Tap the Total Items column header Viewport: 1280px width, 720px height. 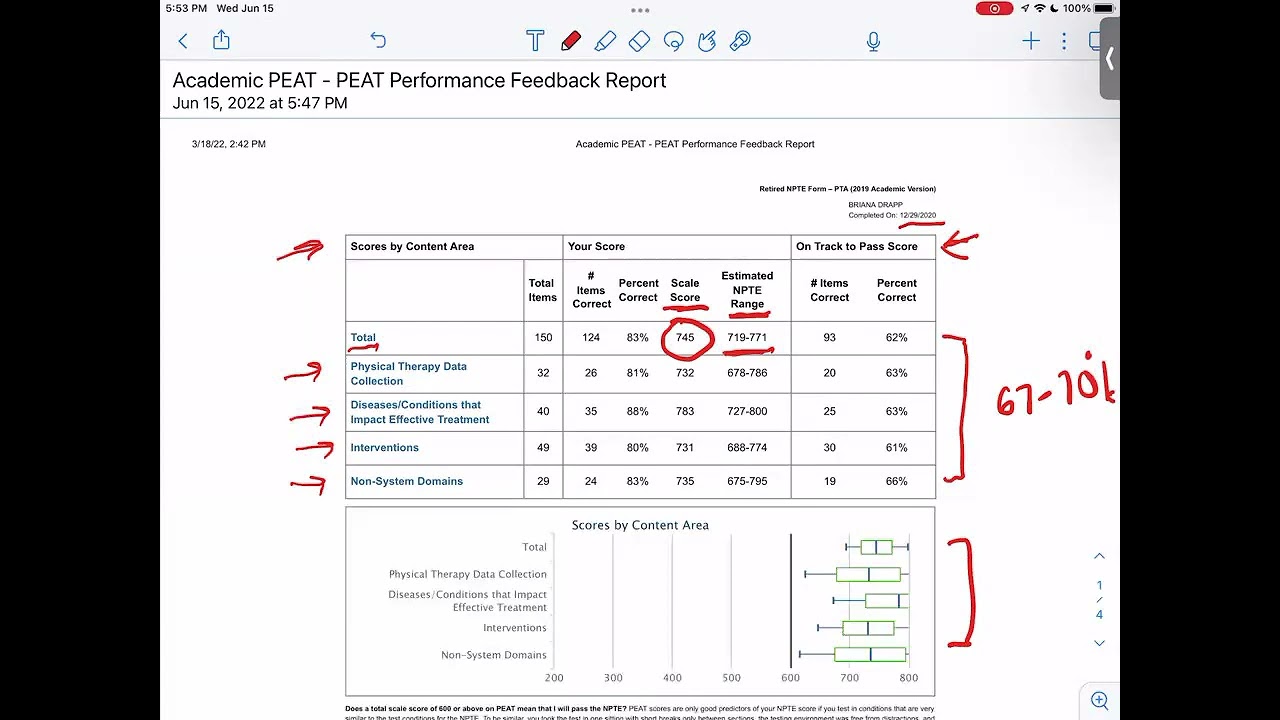point(542,290)
